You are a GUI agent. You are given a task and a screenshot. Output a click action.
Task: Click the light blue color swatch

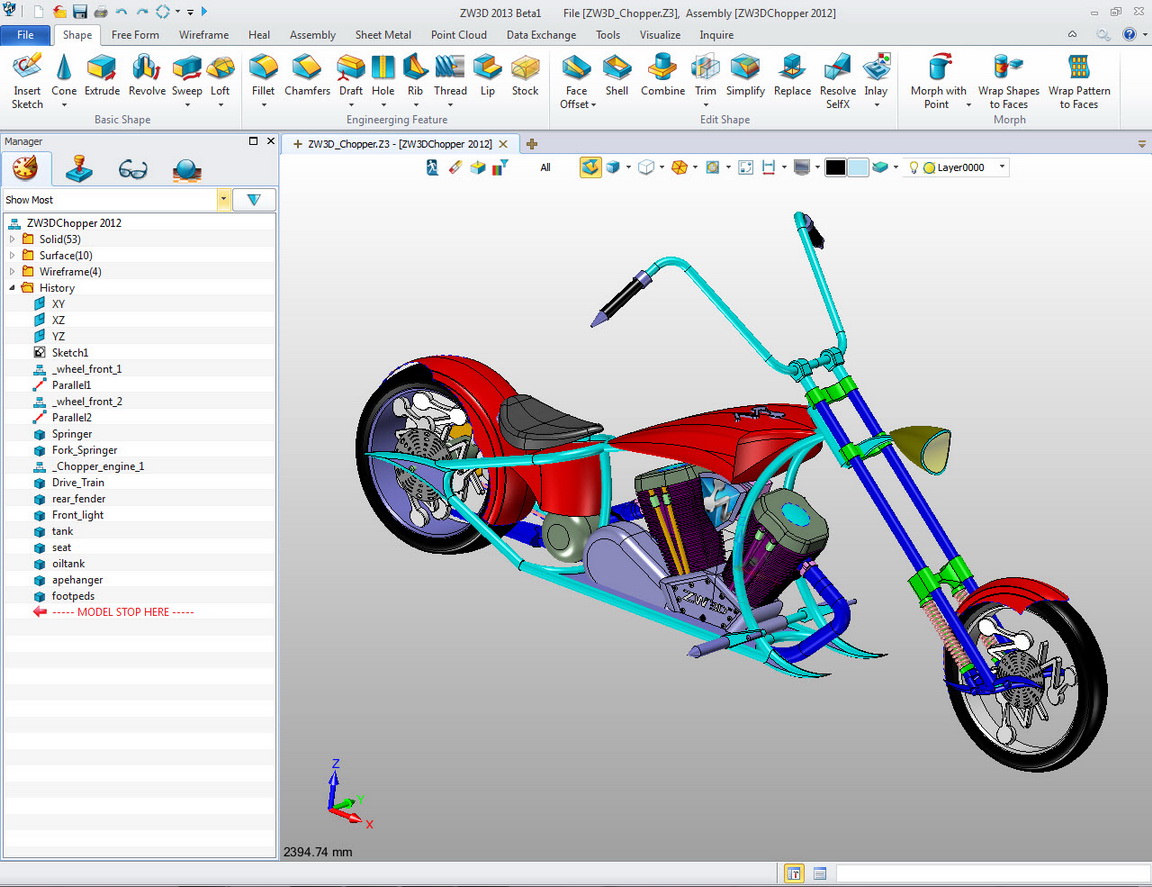857,168
